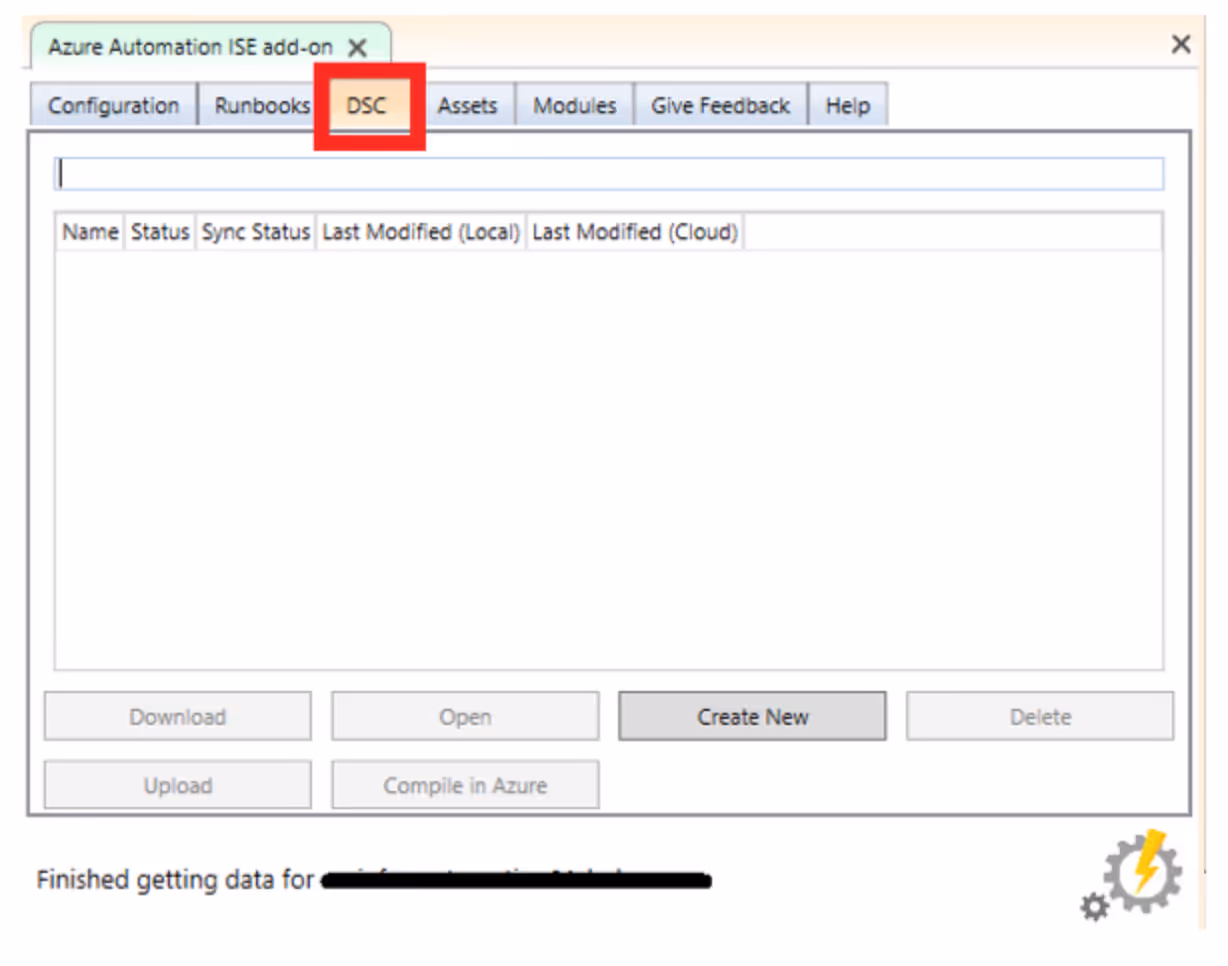The height and width of the screenshot is (966, 1228).
Task: Select the DSC tab
Action: (367, 106)
